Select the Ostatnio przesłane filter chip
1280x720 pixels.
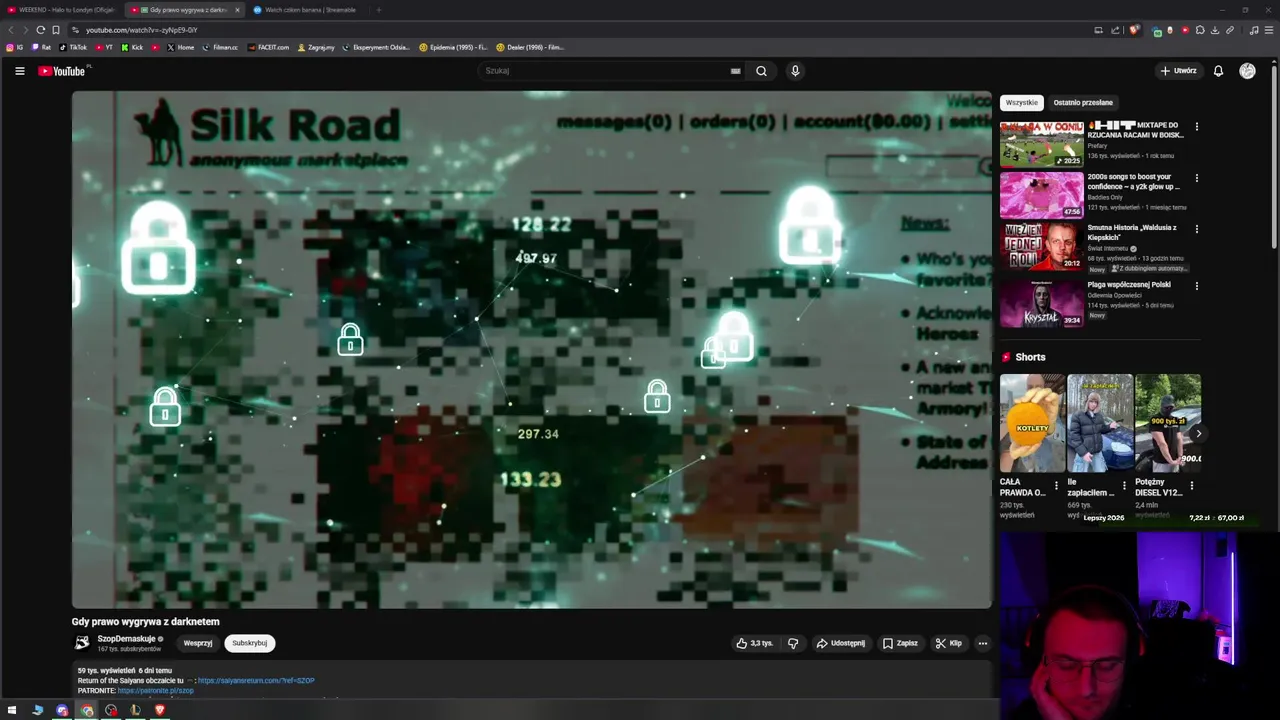pyautogui.click(x=1083, y=102)
